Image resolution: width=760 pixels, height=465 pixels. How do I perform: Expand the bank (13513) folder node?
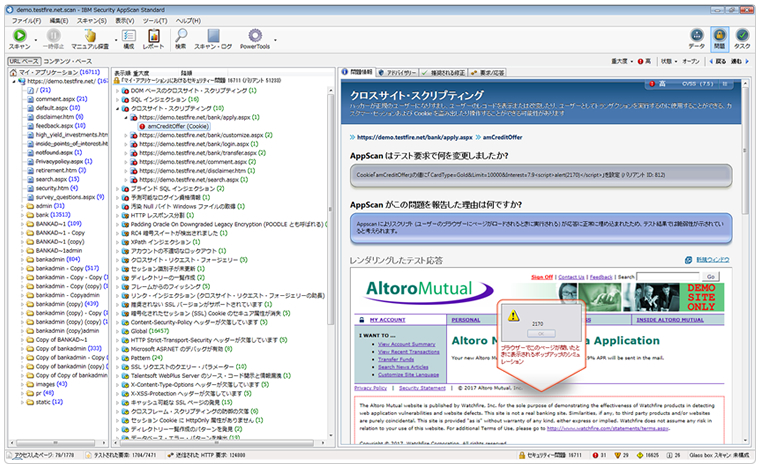22,215
